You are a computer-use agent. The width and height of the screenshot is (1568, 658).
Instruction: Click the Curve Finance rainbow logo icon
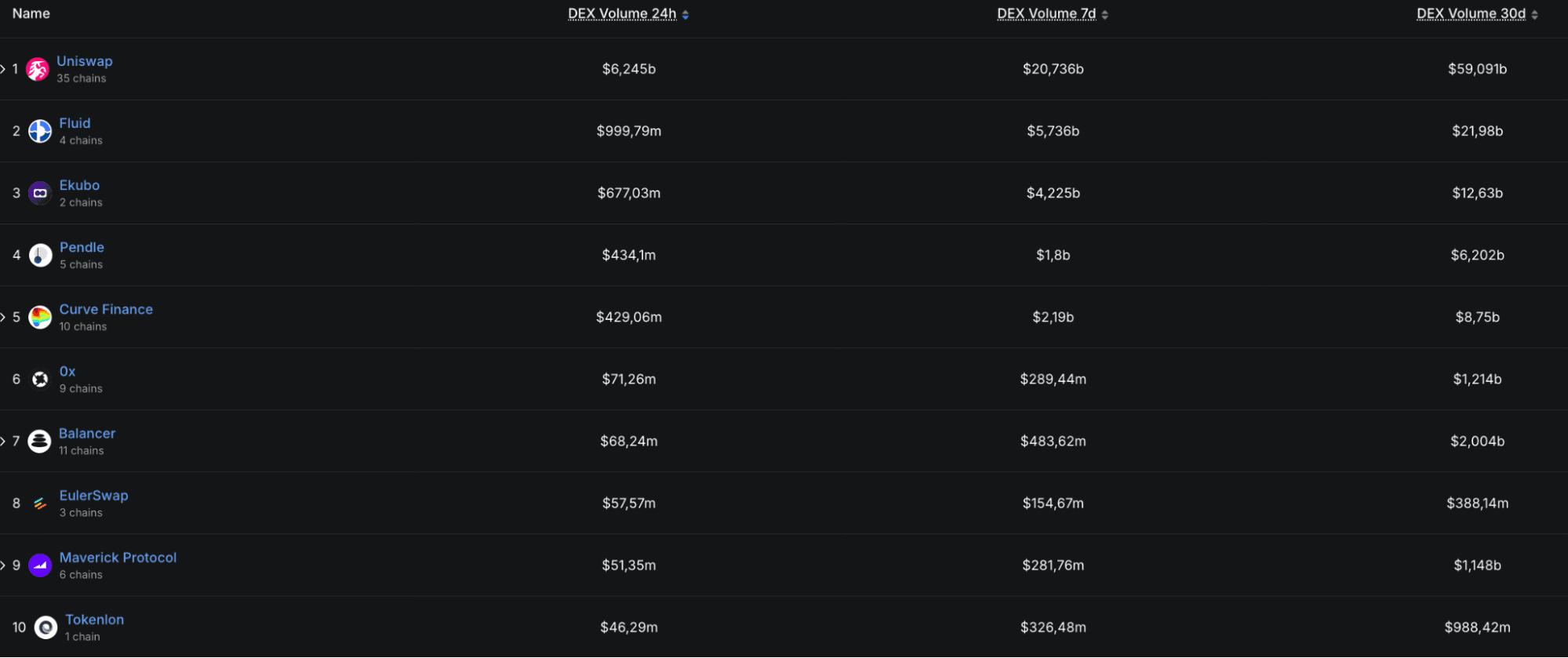click(x=40, y=317)
